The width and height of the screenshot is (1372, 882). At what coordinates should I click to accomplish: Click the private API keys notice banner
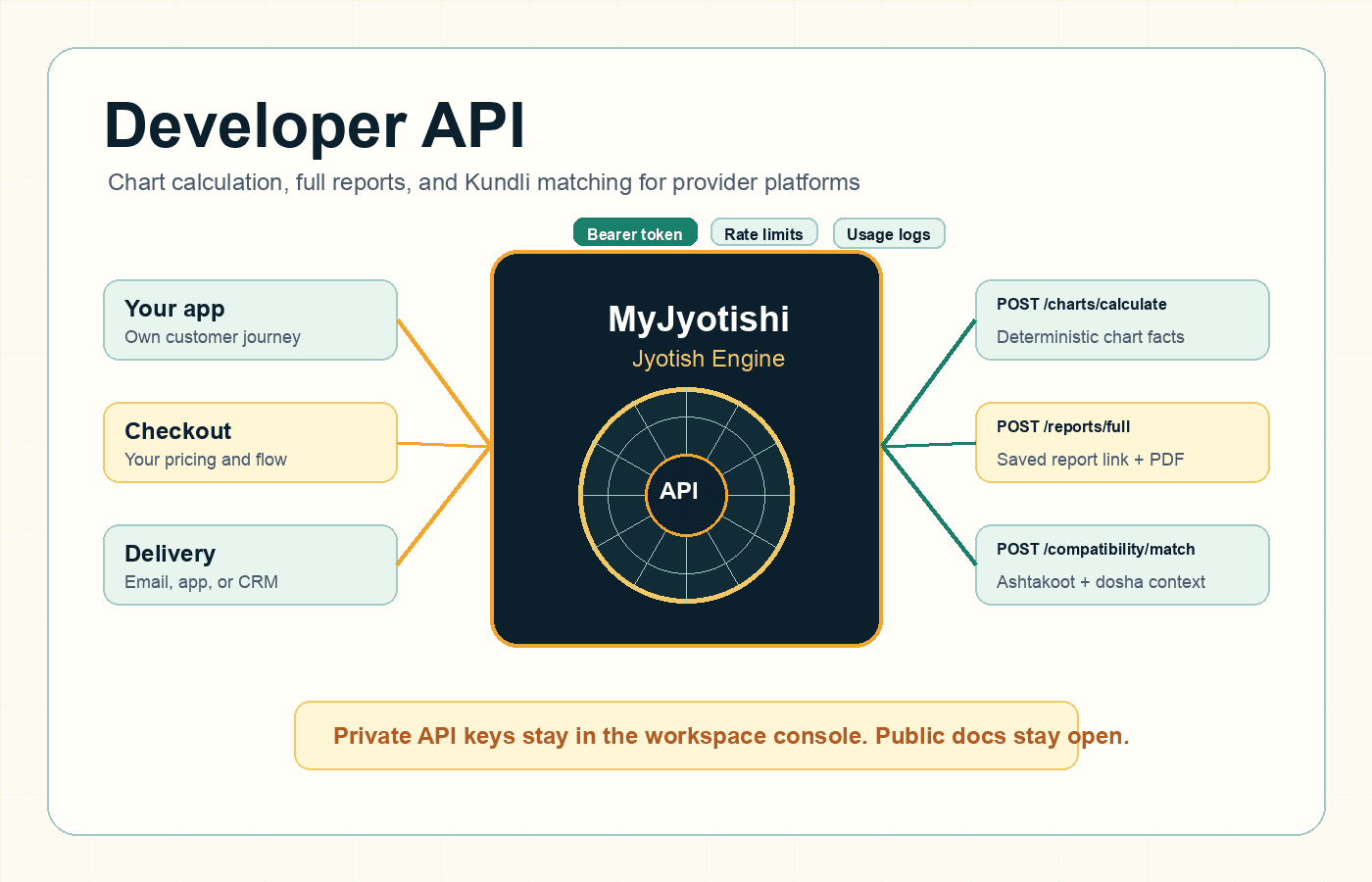(686, 736)
